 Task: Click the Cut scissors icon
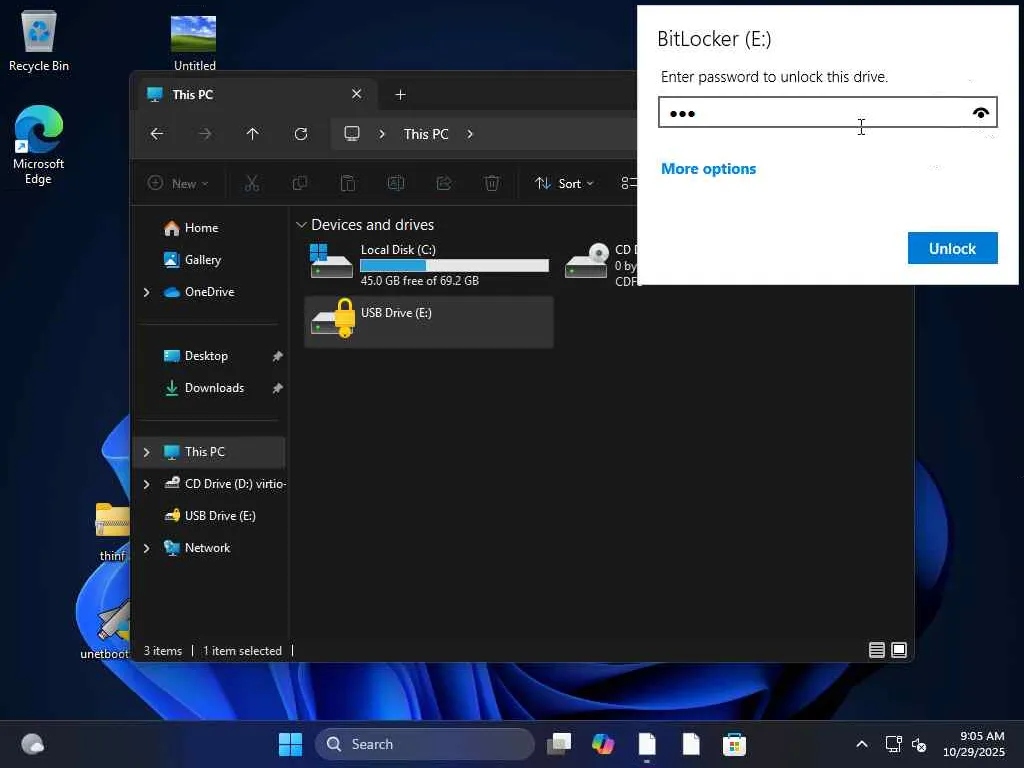click(x=252, y=184)
